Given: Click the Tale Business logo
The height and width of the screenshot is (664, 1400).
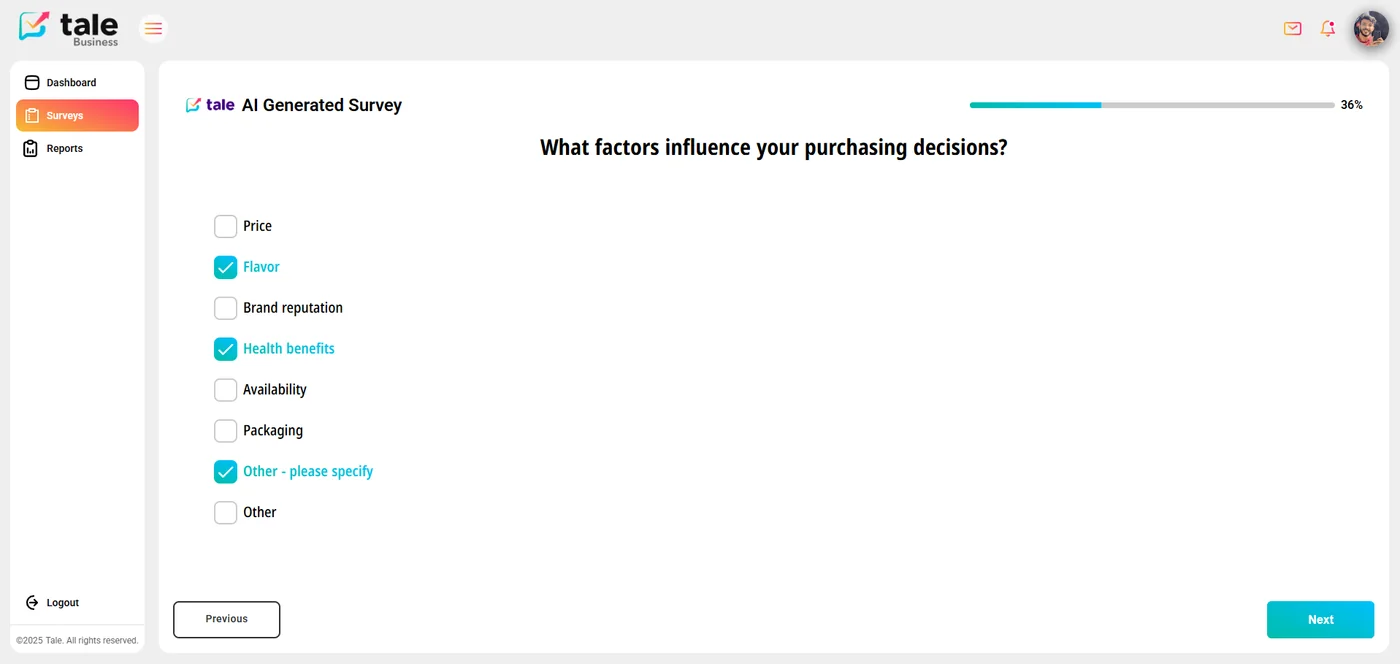Looking at the screenshot, I should tap(67, 27).
